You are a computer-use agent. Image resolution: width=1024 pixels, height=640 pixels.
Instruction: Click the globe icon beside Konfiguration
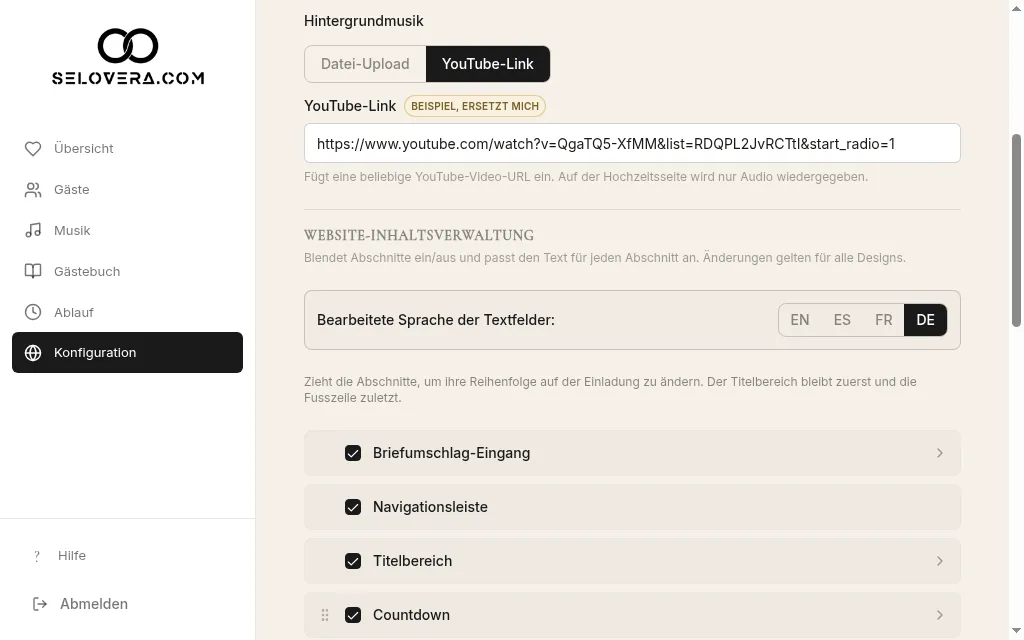pos(33,353)
